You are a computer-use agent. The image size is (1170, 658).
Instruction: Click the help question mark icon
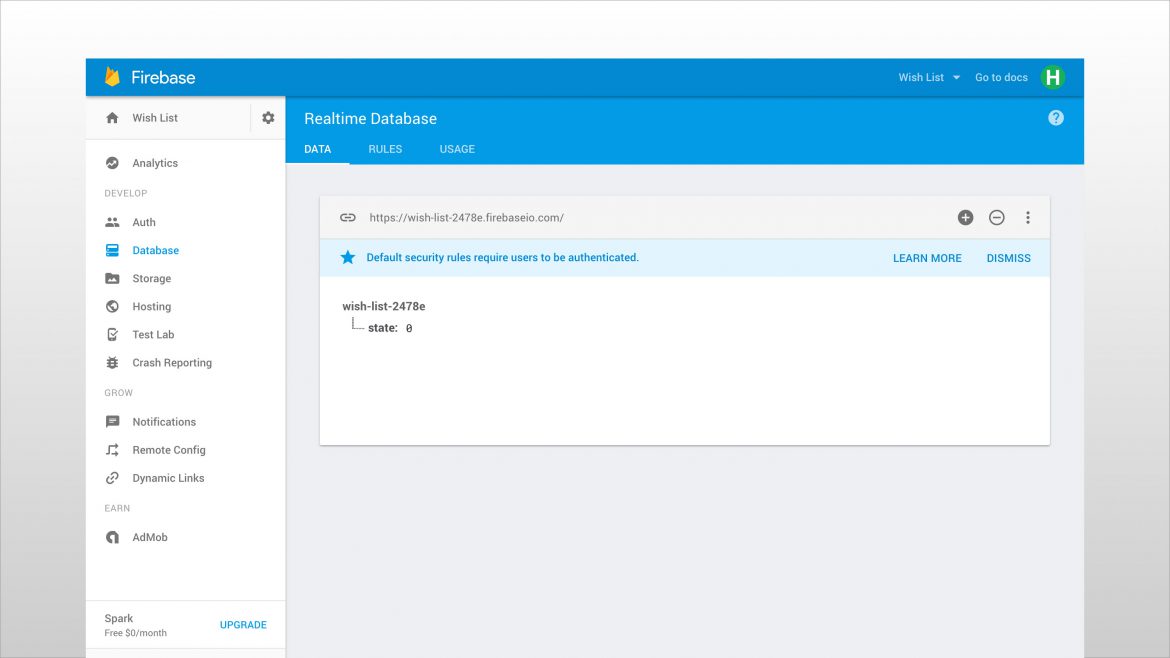pyautogui.click(x=1056, y=118)
